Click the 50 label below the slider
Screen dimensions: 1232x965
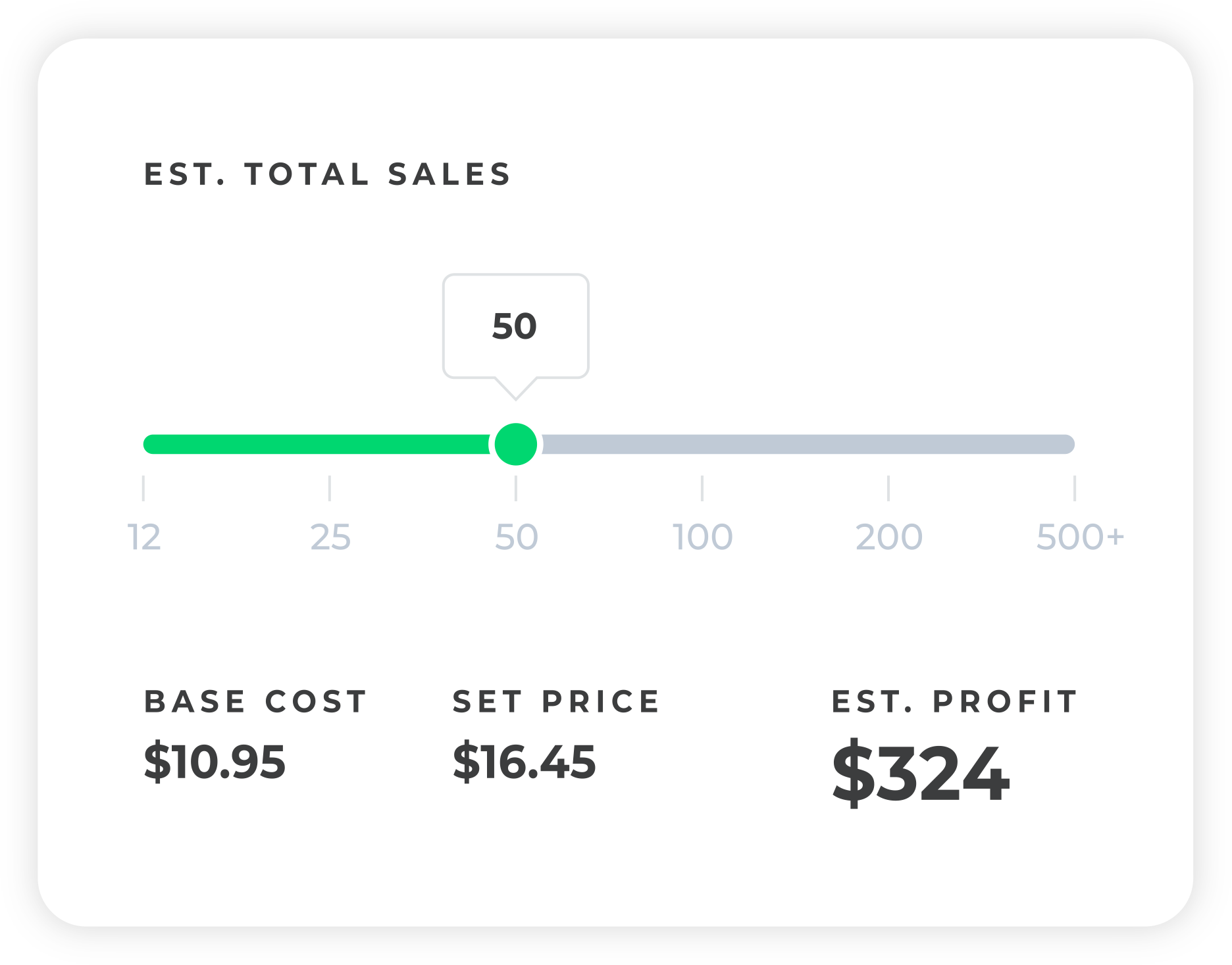(516, 537)
